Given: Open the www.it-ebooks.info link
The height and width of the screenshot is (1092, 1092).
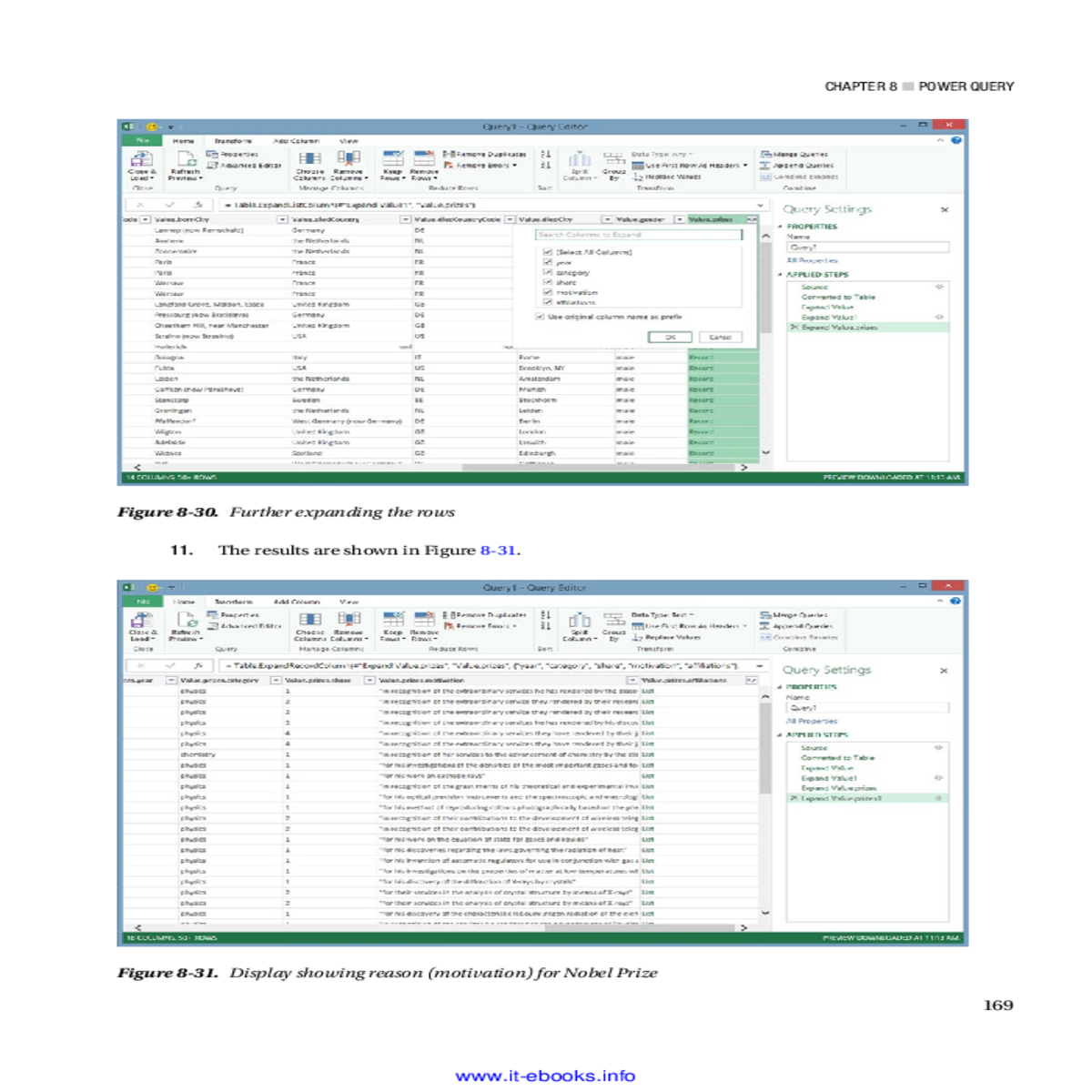Looking at the screenshot, I should pos(545,1076).
